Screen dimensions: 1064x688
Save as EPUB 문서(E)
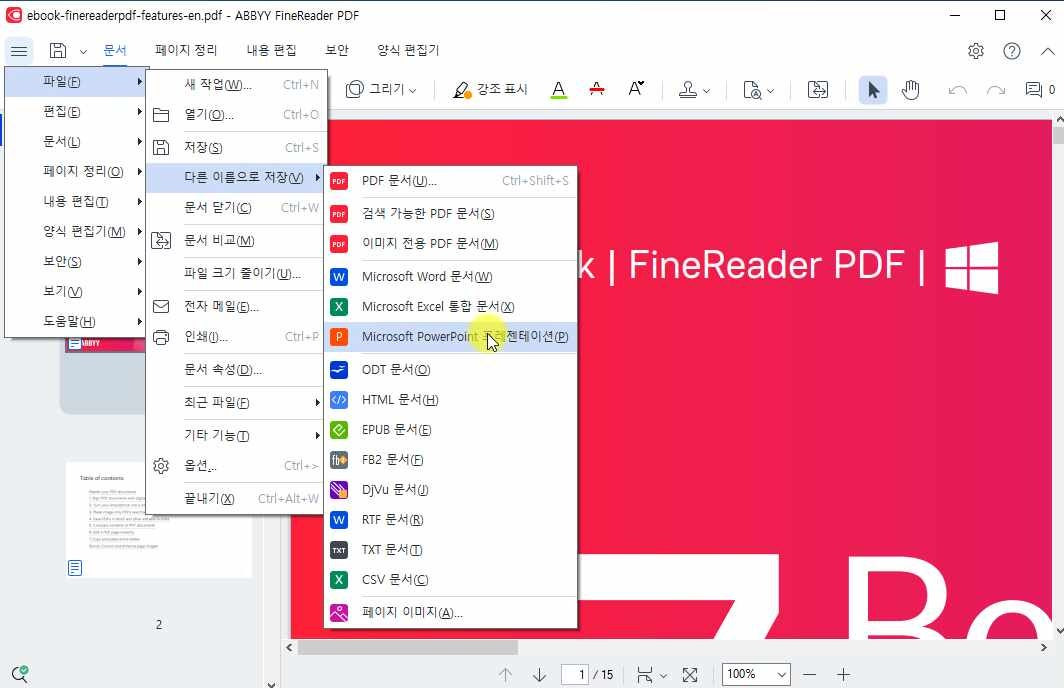pos(451,429)
